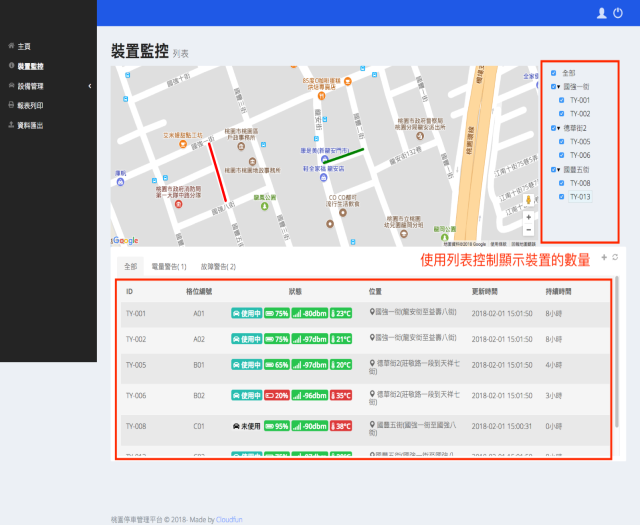Click the plus icon above the table
Viewport: 640px width, 525px height.
[603, 258]
